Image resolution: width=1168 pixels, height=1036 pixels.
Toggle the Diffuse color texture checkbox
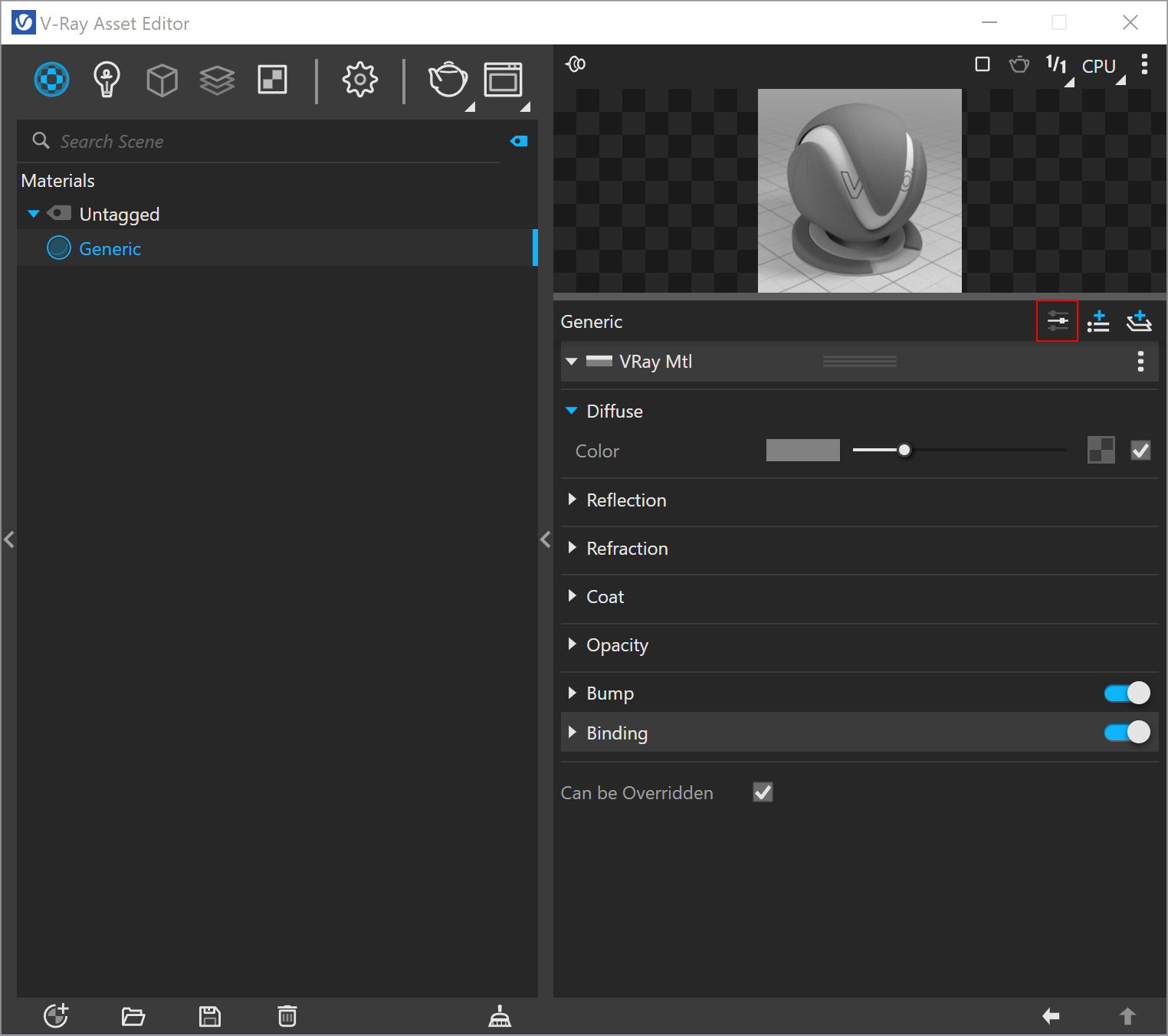coord(1140,451)
